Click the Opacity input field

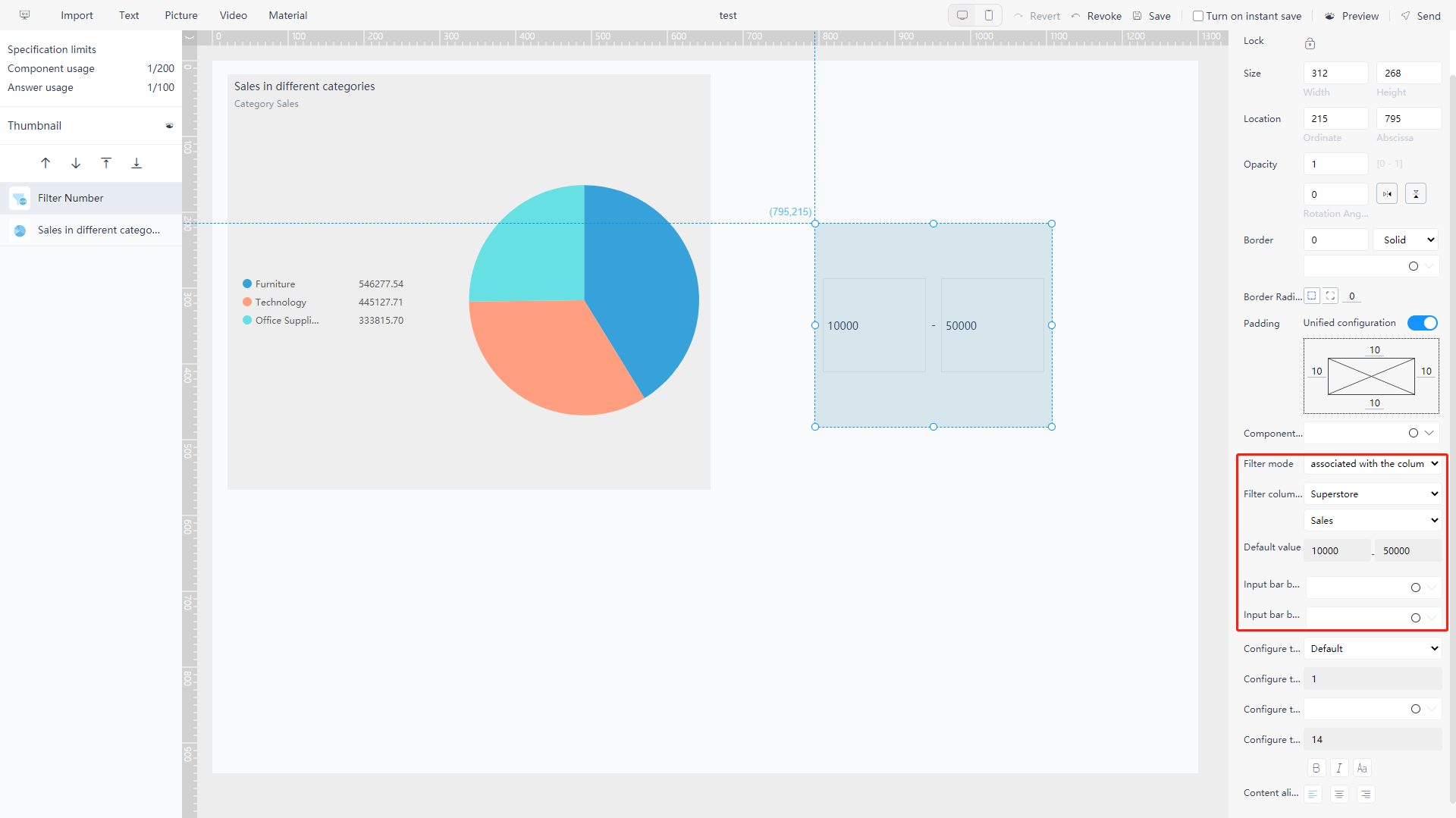(x=1335, y=164)
